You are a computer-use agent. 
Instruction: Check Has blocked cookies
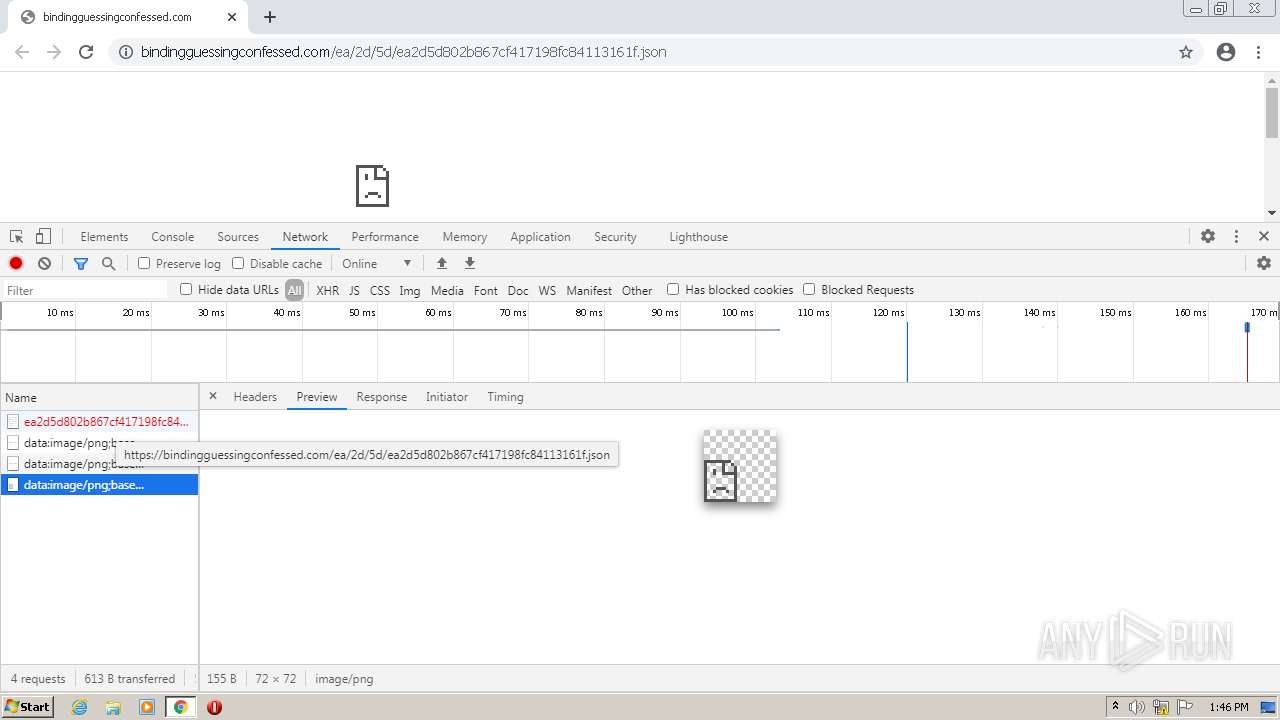[673, 289]
